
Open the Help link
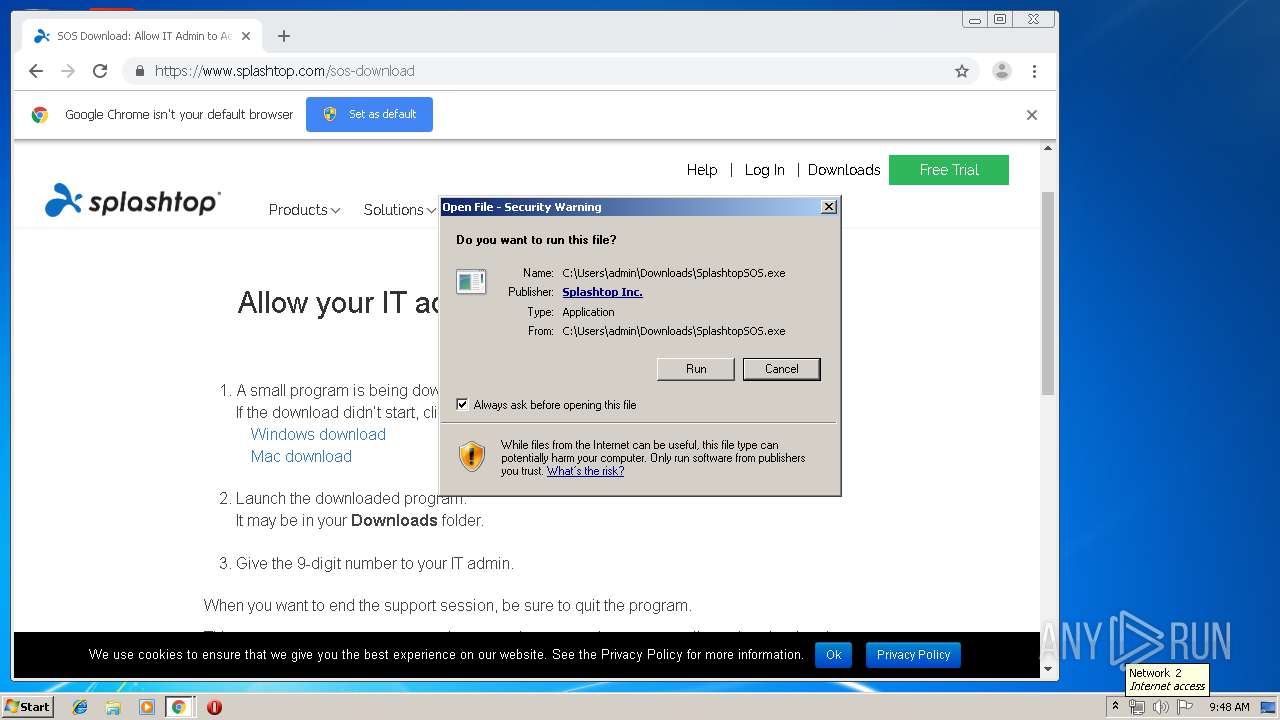(x=702, y=170)
